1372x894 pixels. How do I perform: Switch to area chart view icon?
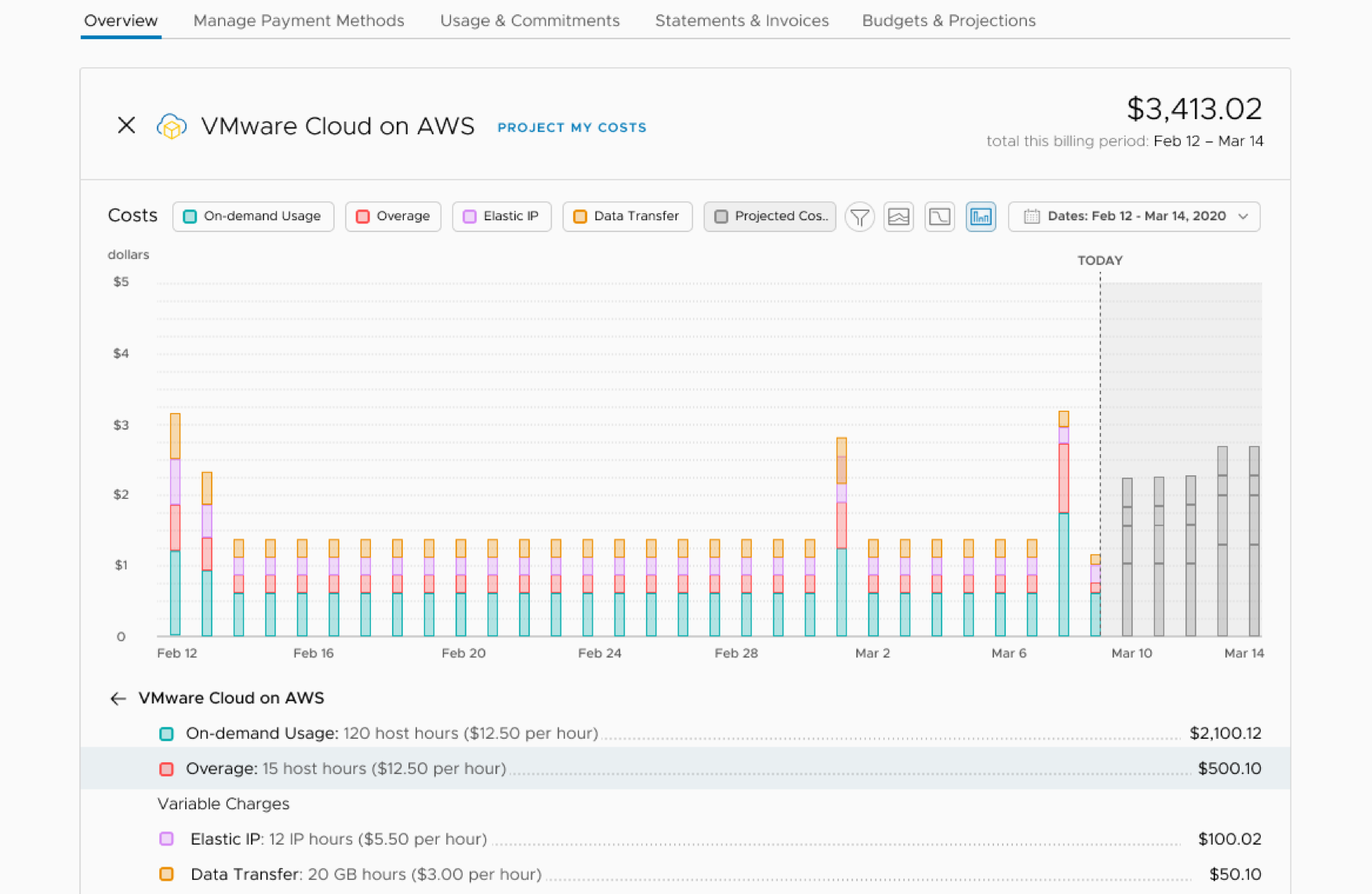(x=898, y=216)
